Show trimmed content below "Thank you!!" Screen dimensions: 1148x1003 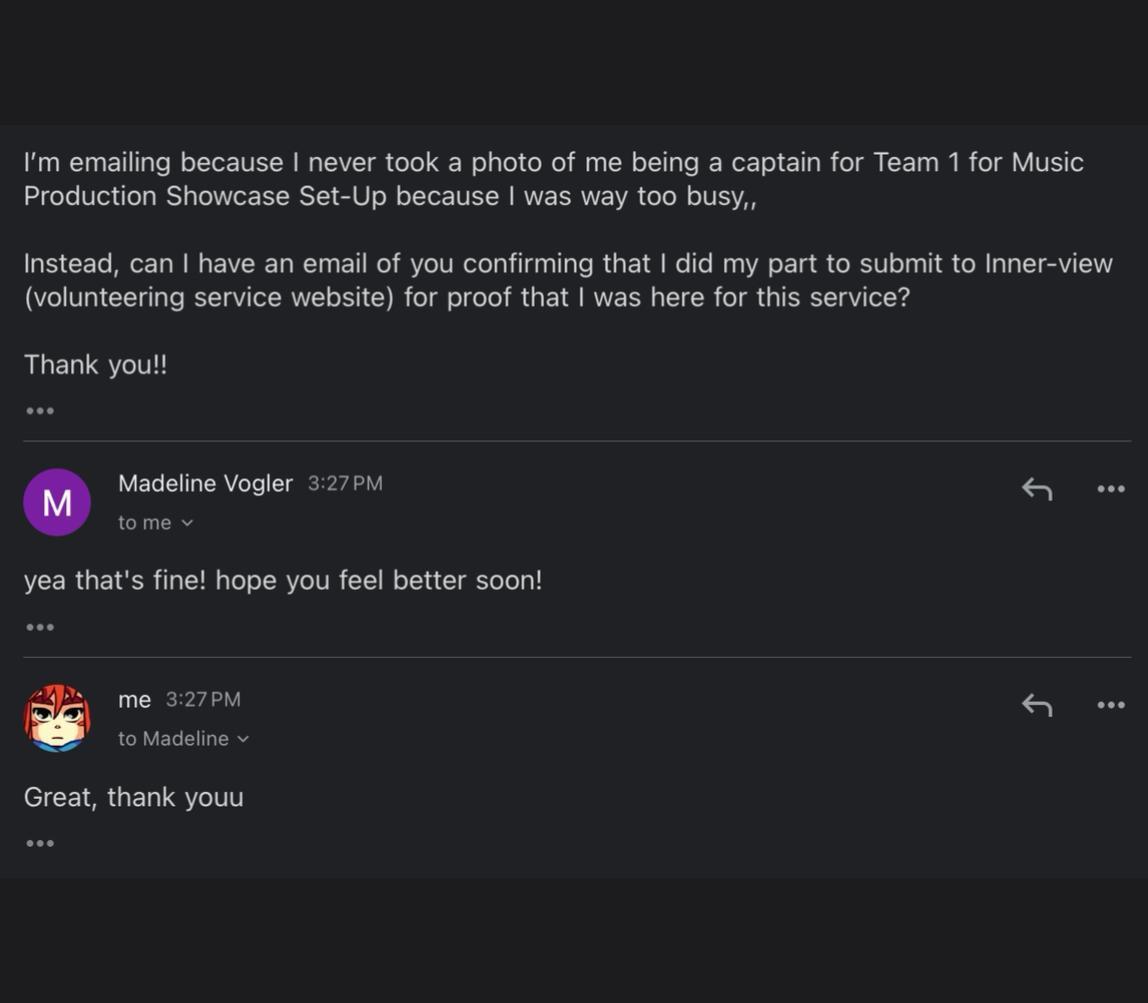point(40,411)
